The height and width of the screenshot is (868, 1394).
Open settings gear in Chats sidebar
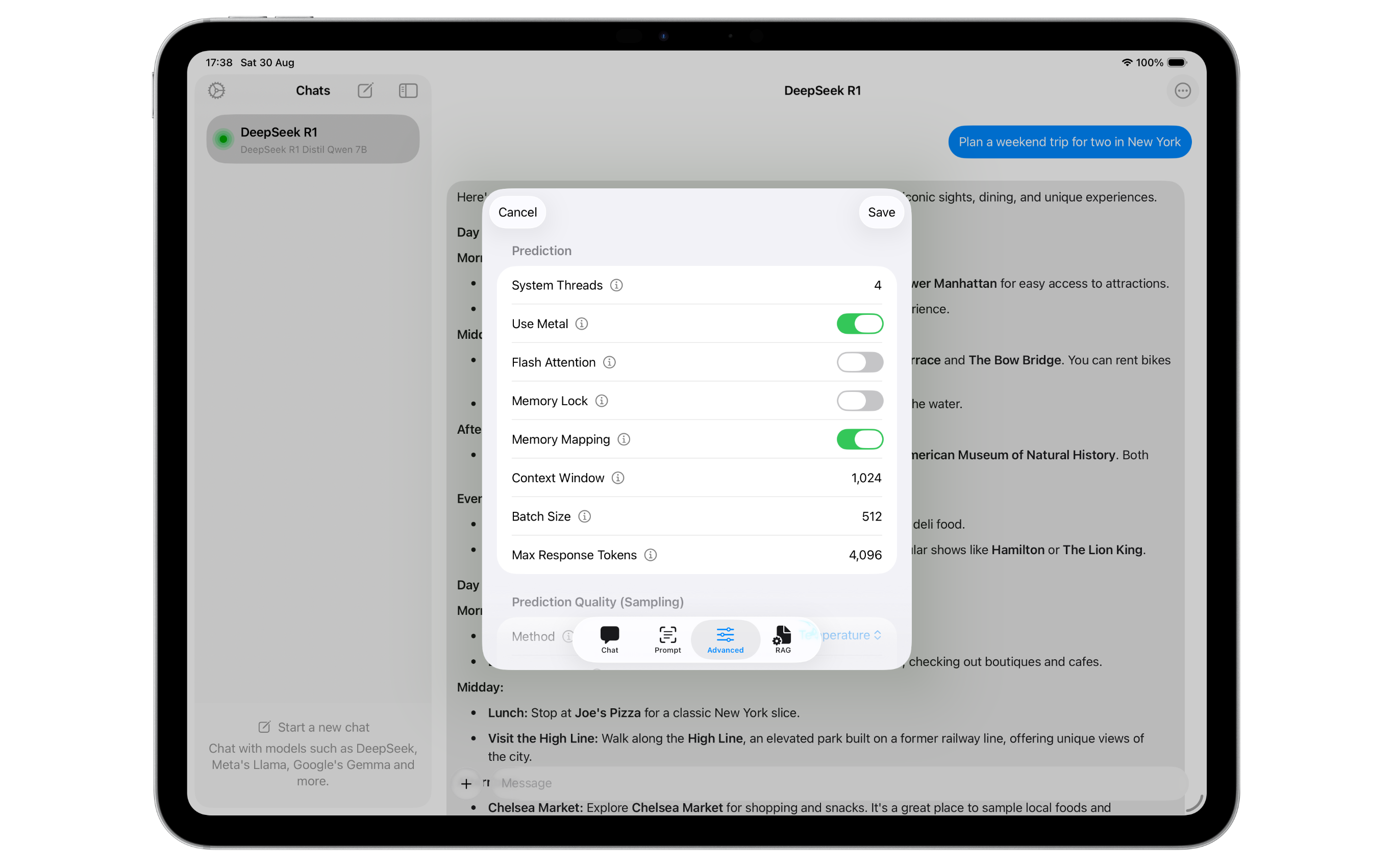coord(216,91)
